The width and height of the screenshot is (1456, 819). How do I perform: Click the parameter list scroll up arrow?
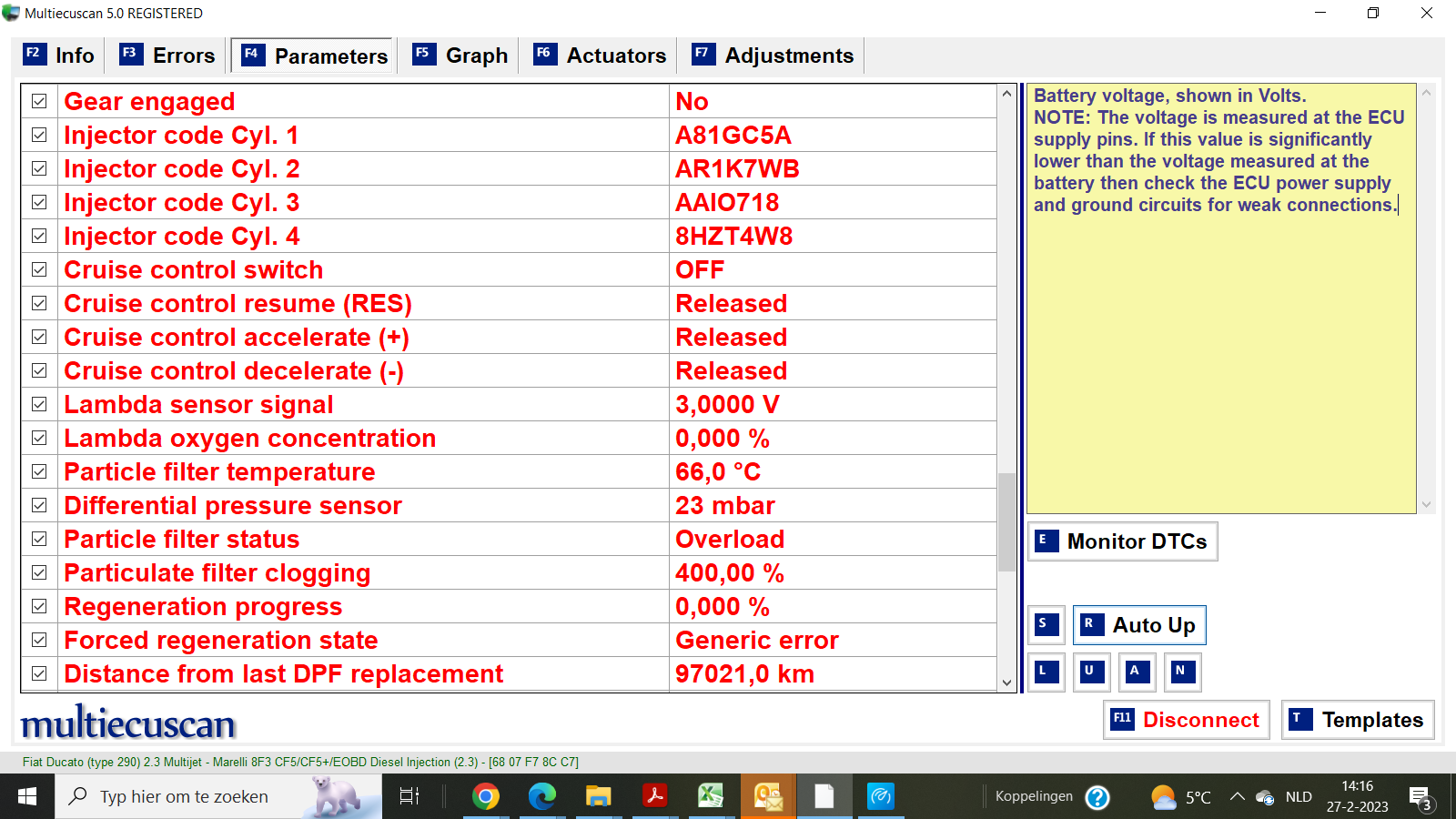coord(1006,94)
